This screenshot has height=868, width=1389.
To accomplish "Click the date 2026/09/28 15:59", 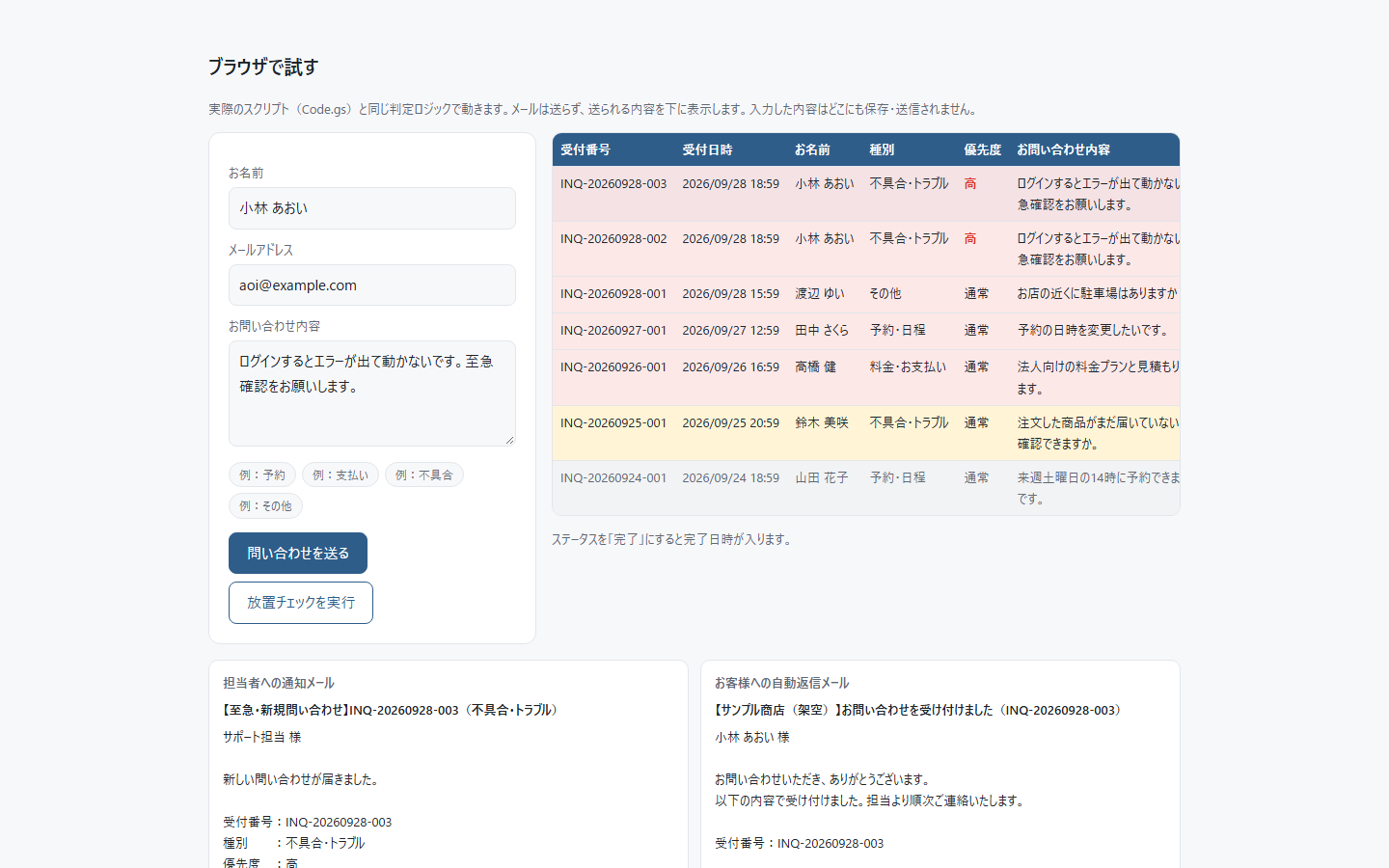I will coord(730,293).
